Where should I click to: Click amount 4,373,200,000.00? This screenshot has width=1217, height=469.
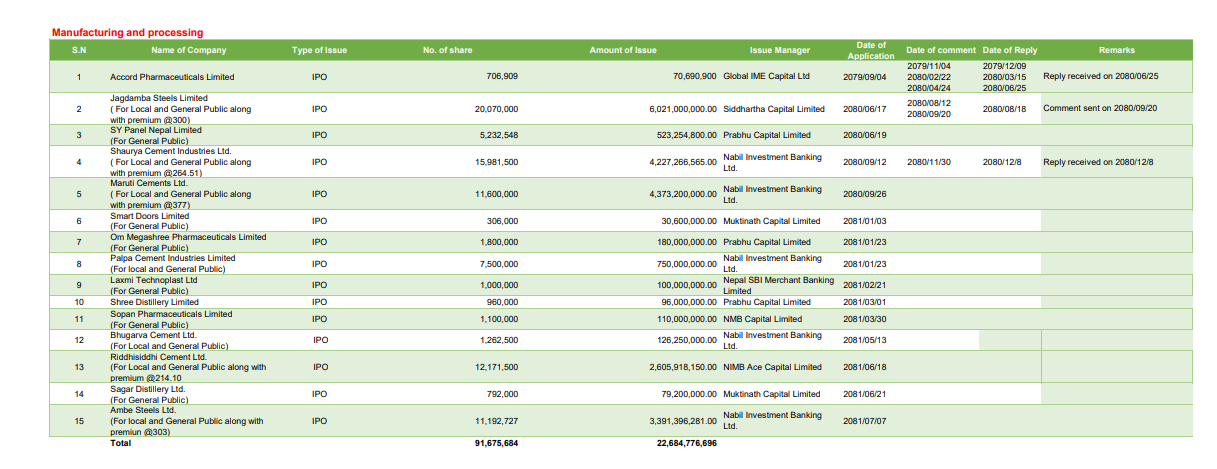(683, 194)
